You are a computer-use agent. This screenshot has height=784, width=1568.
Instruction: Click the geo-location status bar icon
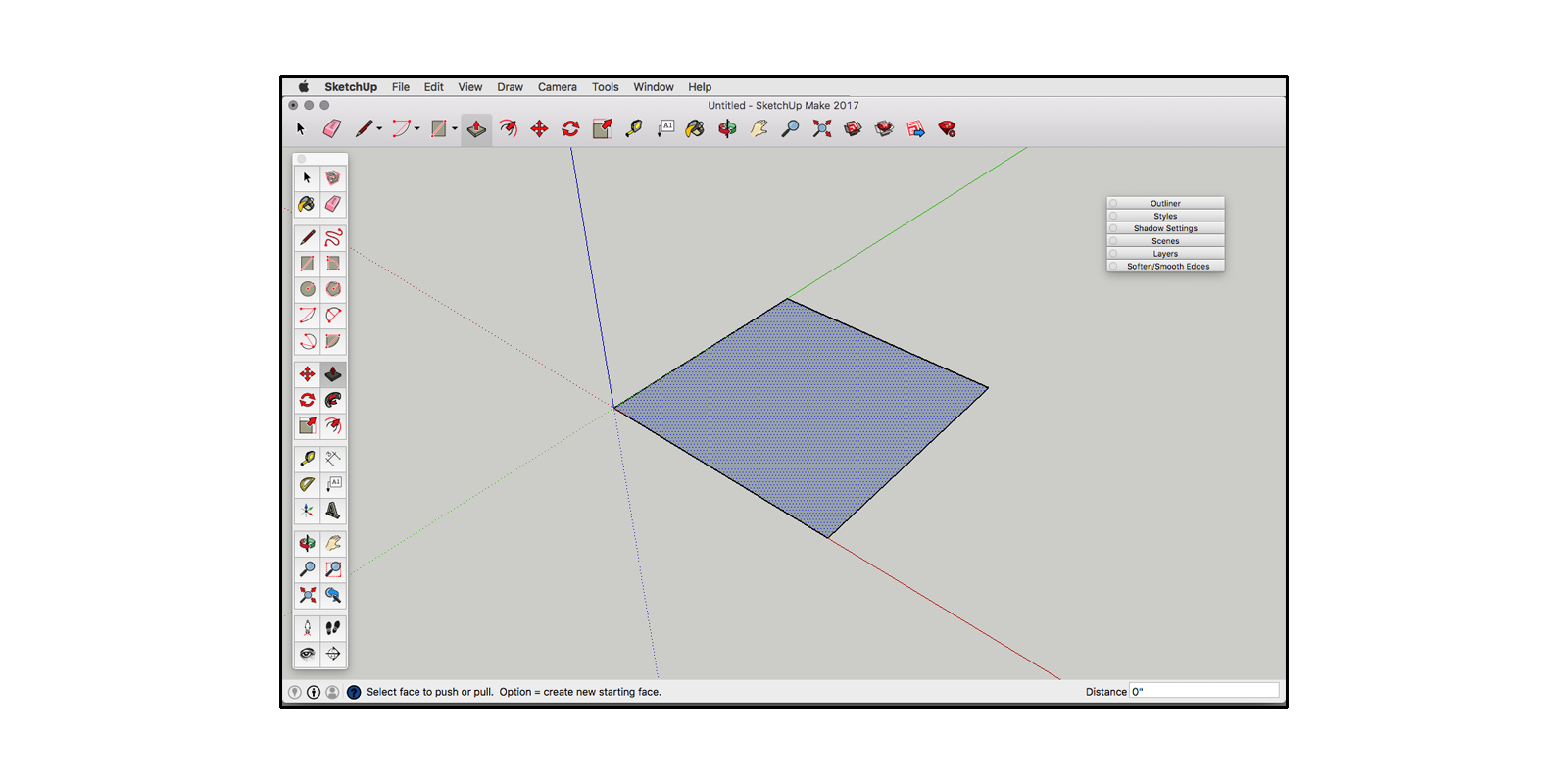295,692
